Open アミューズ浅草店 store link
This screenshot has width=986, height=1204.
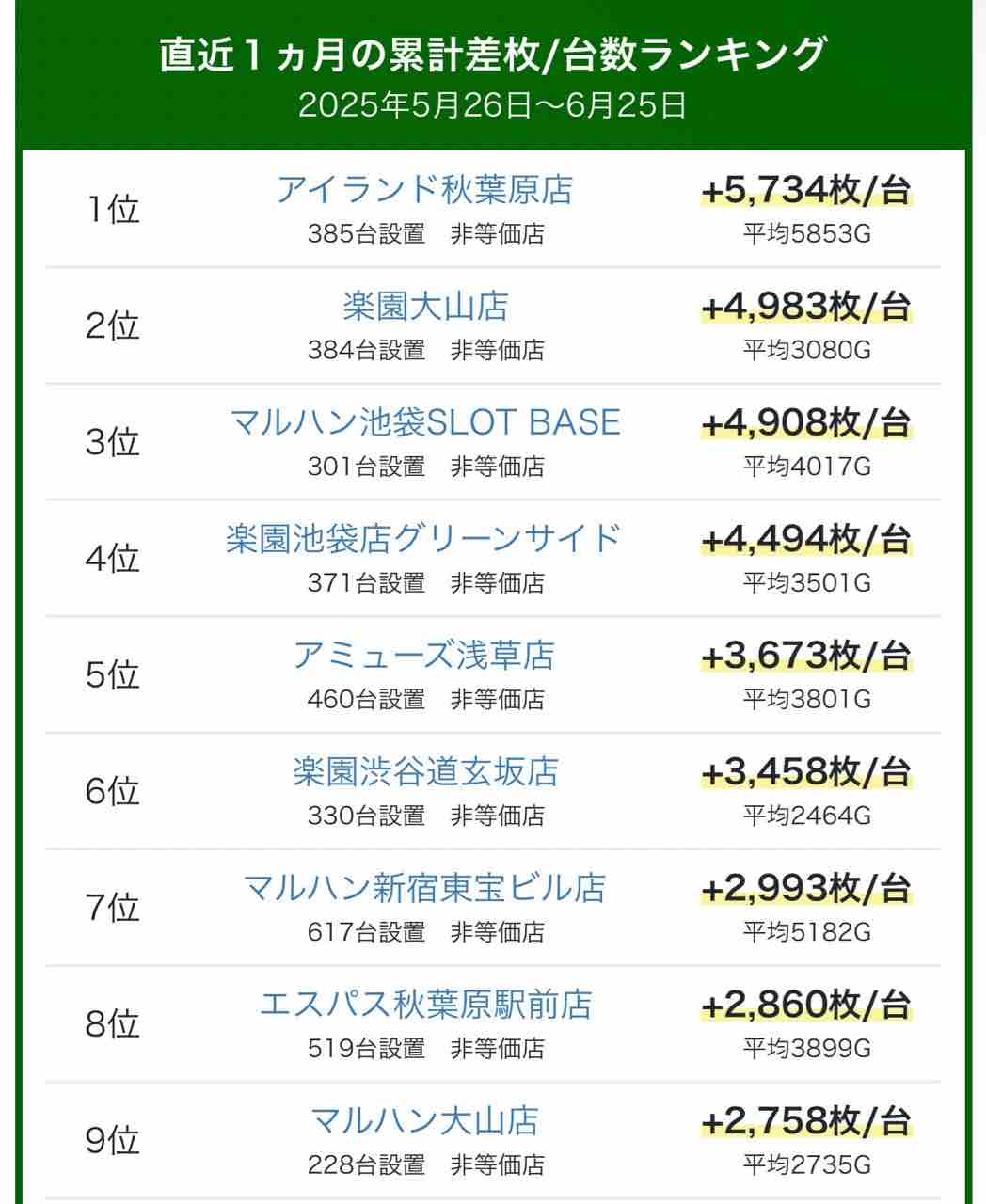tap(424, 656)
